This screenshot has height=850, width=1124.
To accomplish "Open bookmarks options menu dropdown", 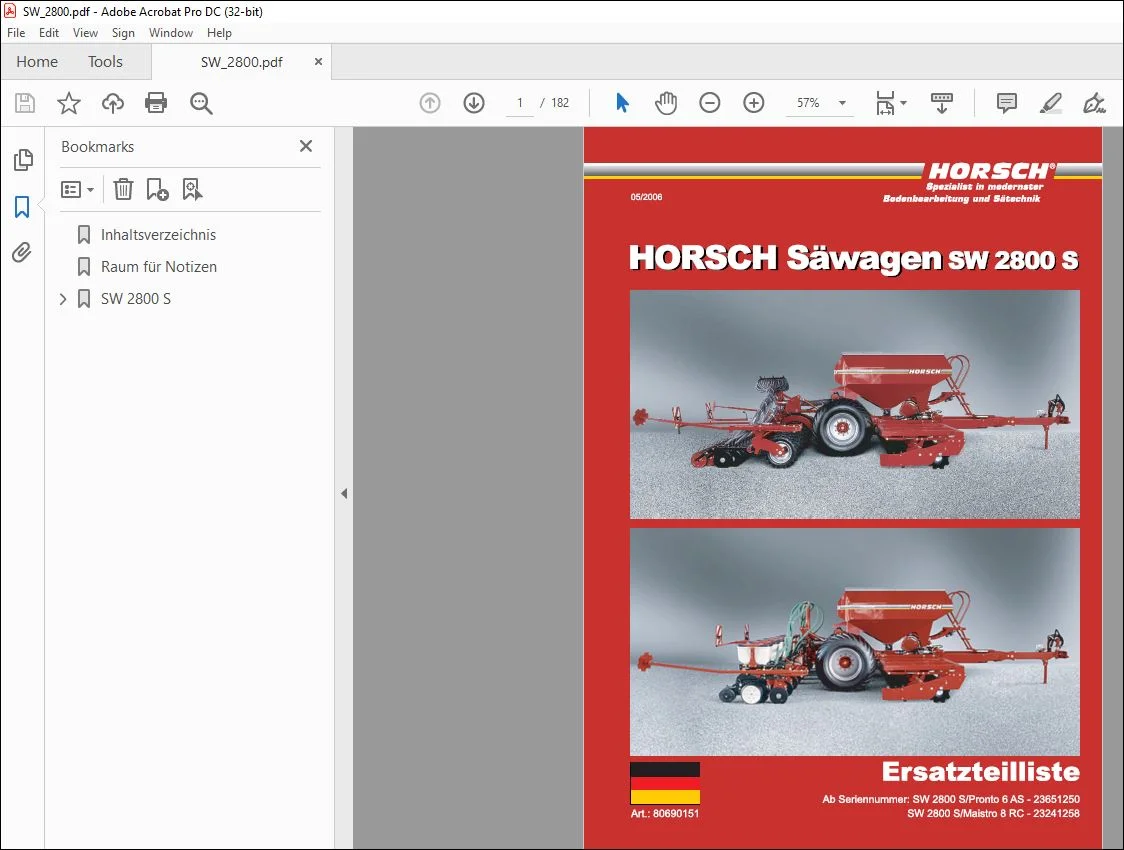I will (x=77, y=190).
